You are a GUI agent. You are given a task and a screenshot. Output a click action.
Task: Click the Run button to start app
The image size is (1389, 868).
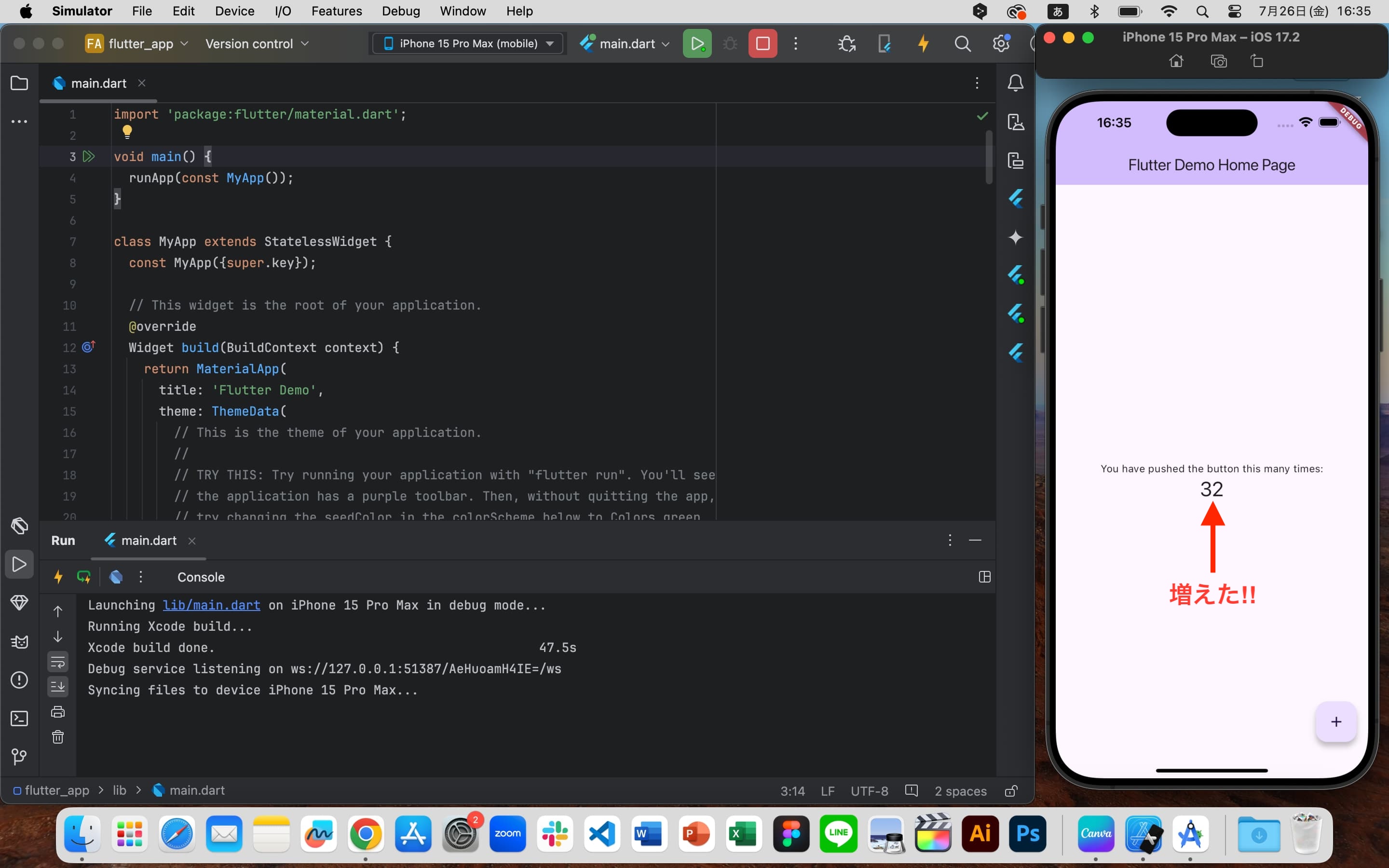click(697, 43)
